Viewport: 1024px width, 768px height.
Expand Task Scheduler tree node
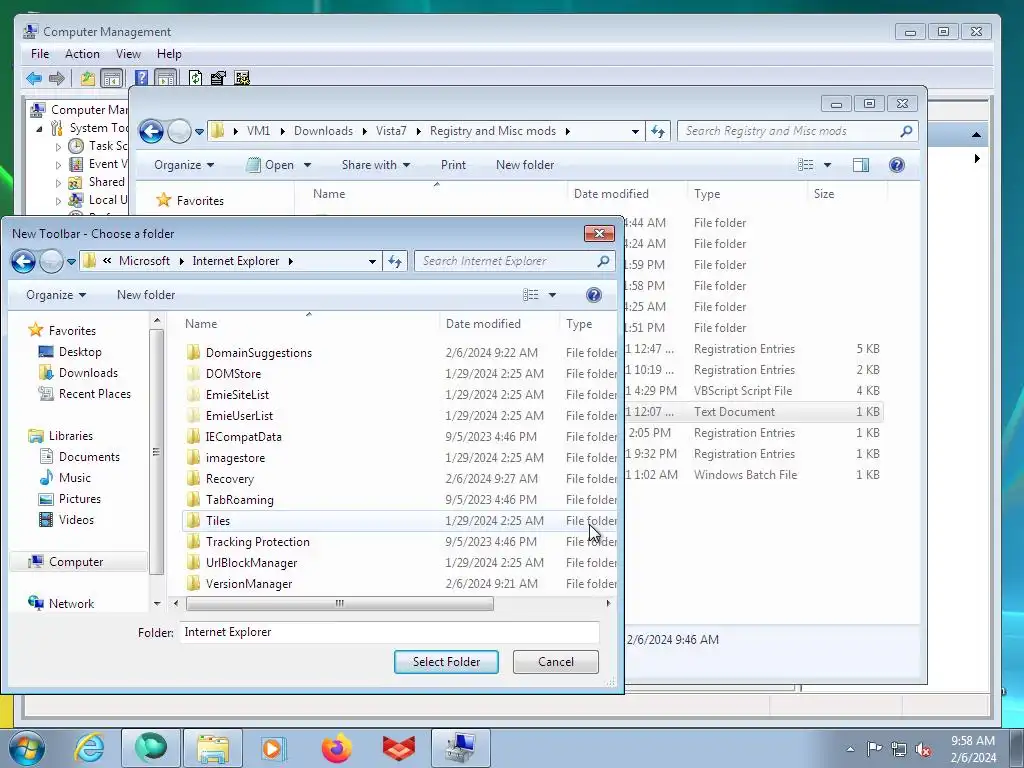[58, 147]
